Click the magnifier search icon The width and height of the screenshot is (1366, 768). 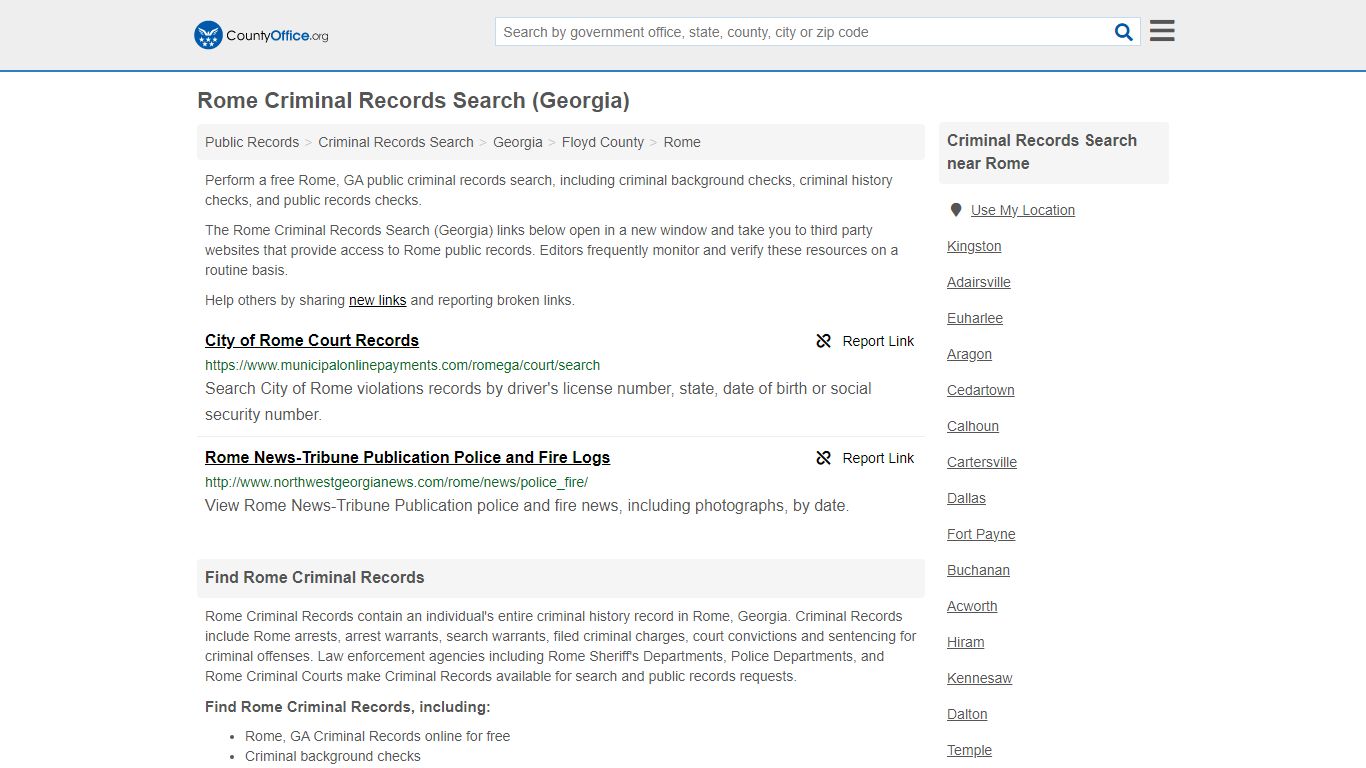coord(1124,32)
